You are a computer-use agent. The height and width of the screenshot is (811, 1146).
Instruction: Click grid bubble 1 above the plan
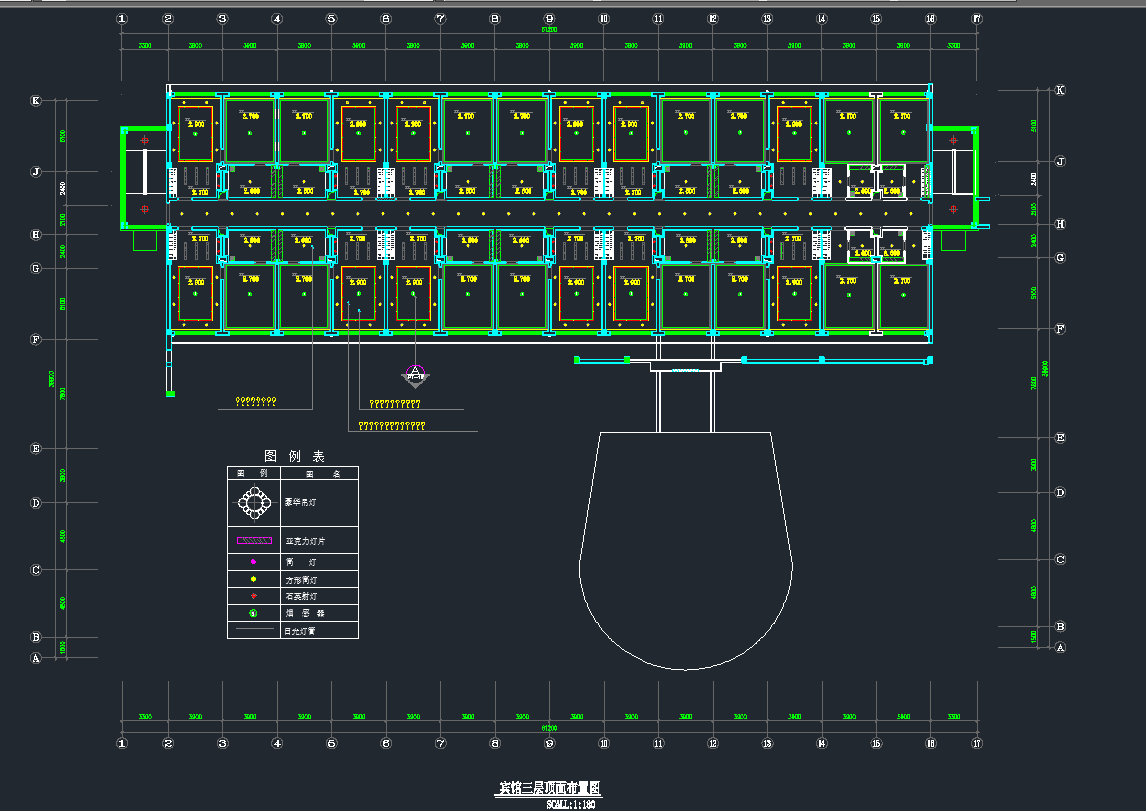[x=122, y=19]
